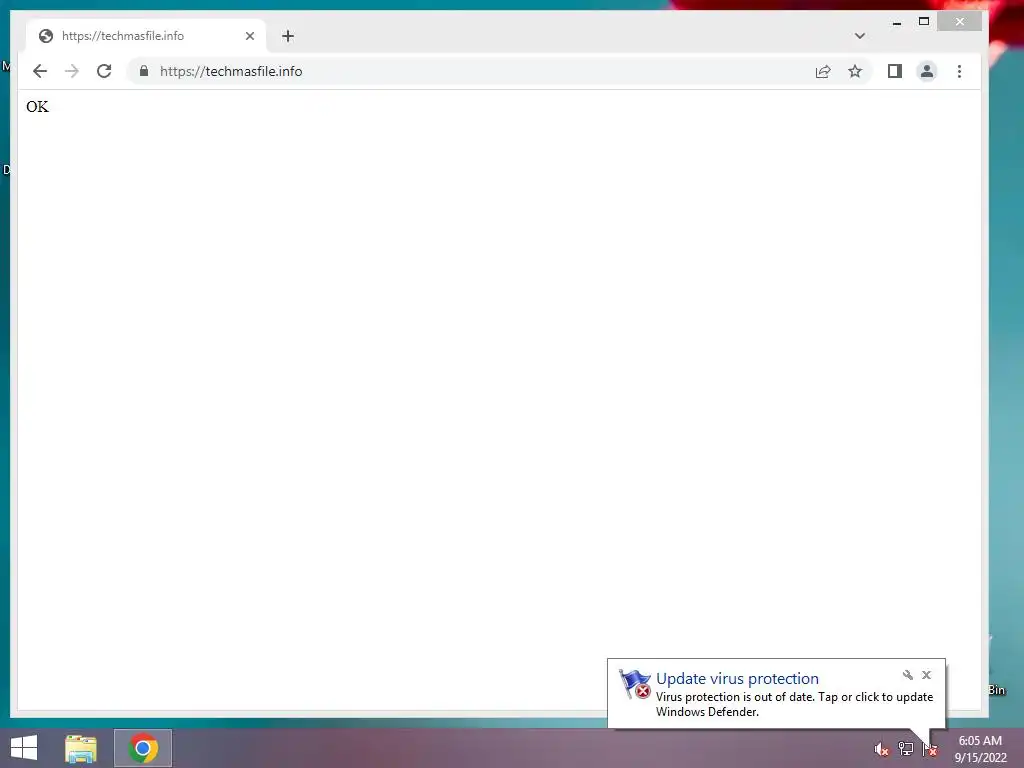Click the OK text on the page
This screenshot has height=768, width=1024.
click(37, 106)
